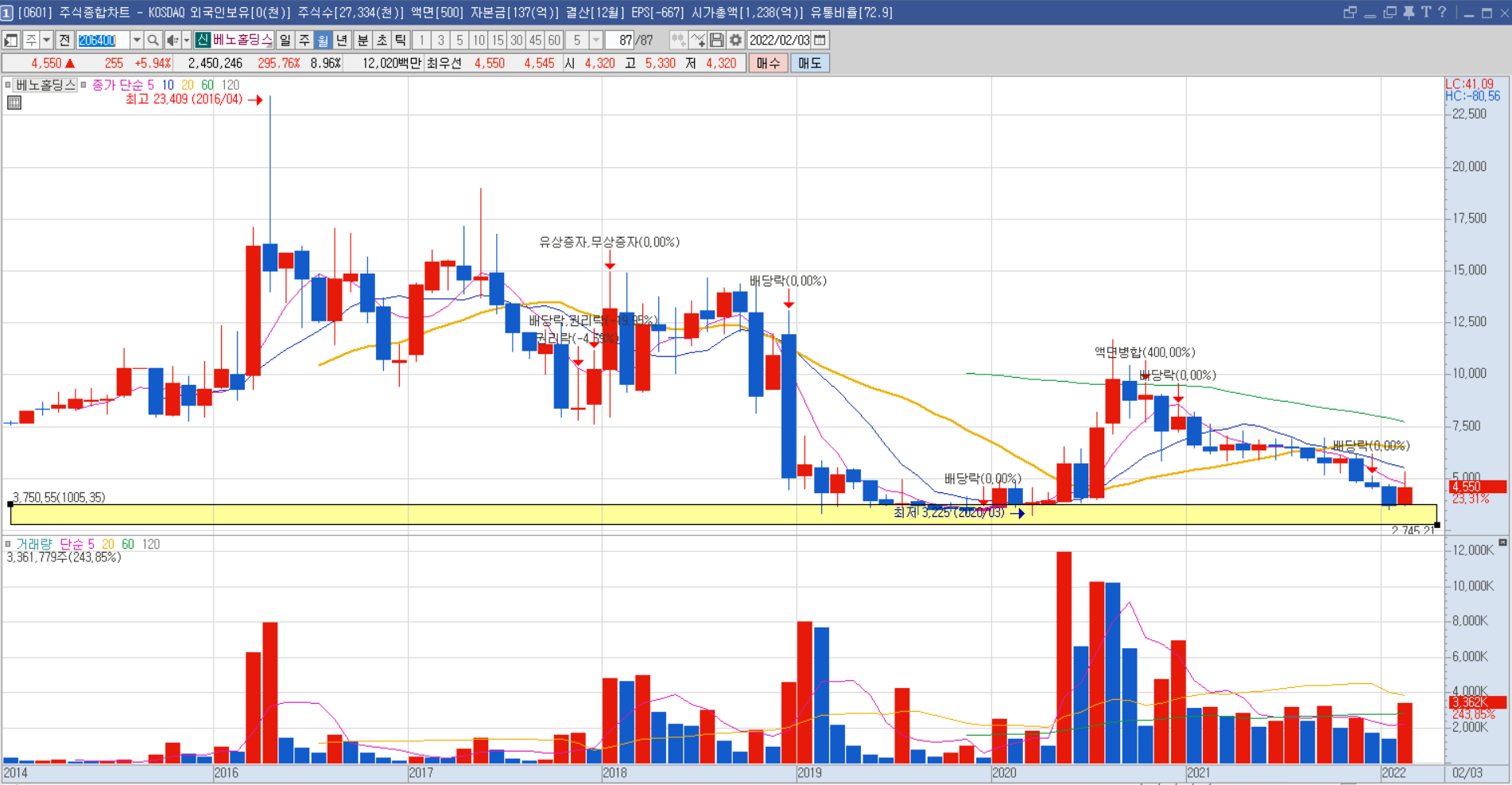The image size is (1512, 785).
Task: Toggle the 베노홀딩스 price series marker
Action: [x=7, y=84]
